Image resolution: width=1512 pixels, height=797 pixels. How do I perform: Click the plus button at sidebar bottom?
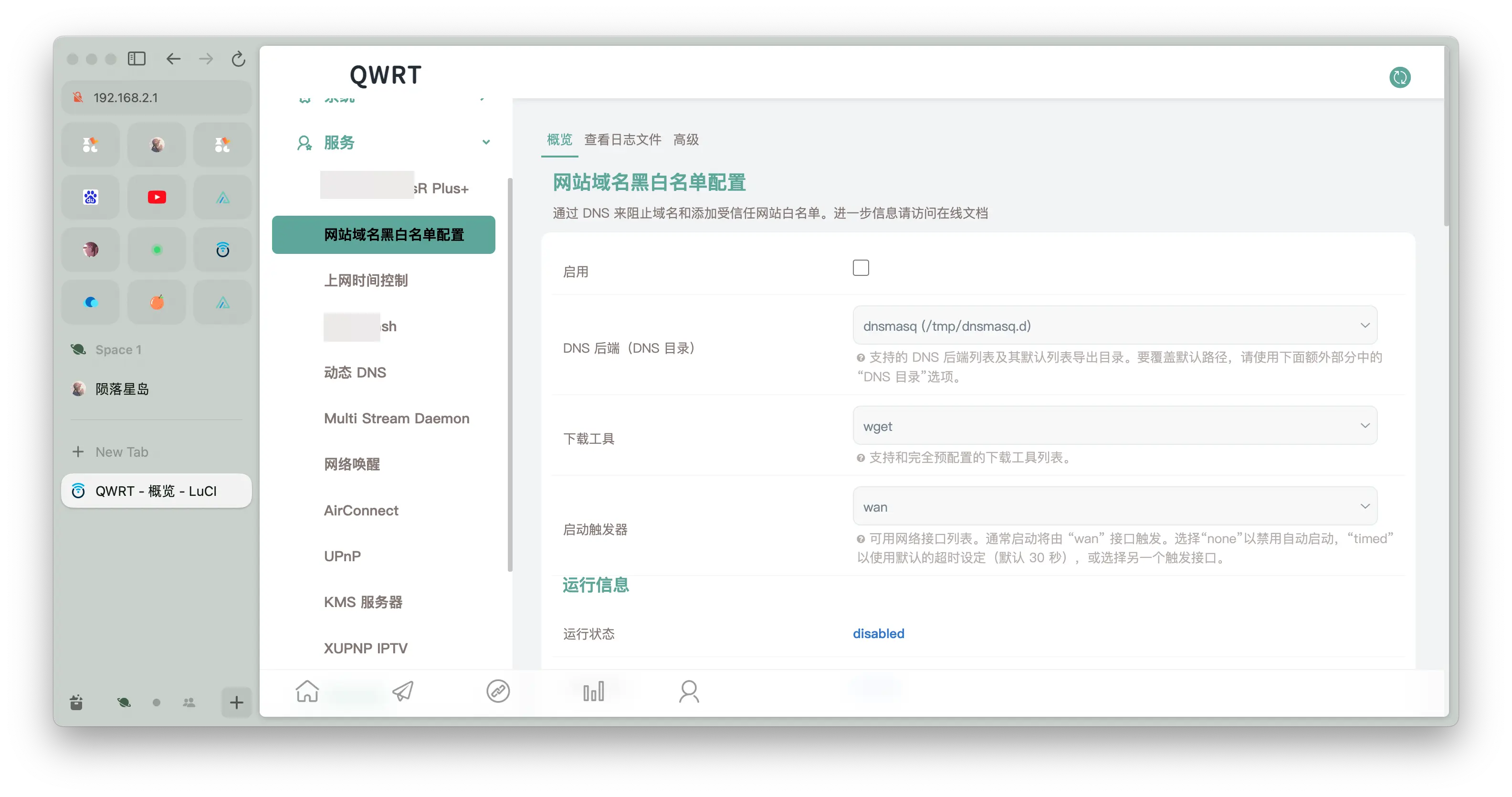[x=237, y=703]
